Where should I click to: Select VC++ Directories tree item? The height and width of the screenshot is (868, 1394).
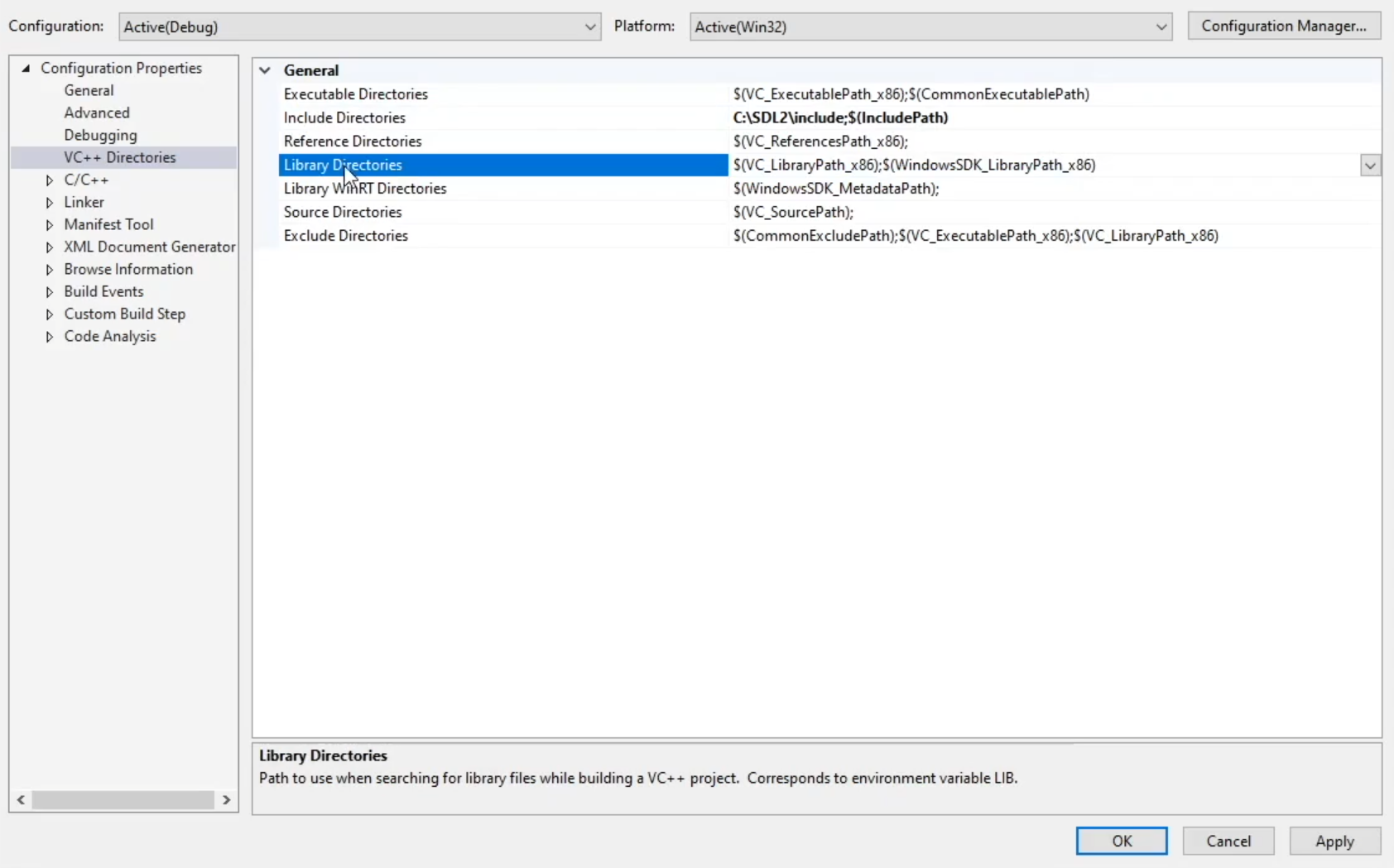(120, 157)
